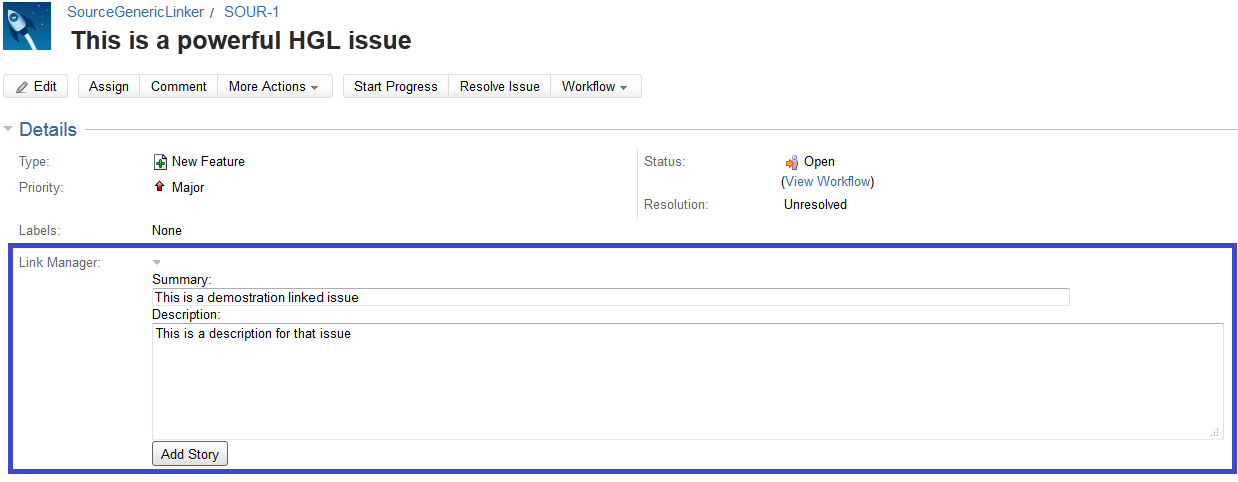Click the Open status icon
This screenshot has width=1238, height=482.
[x=792, y=162]
